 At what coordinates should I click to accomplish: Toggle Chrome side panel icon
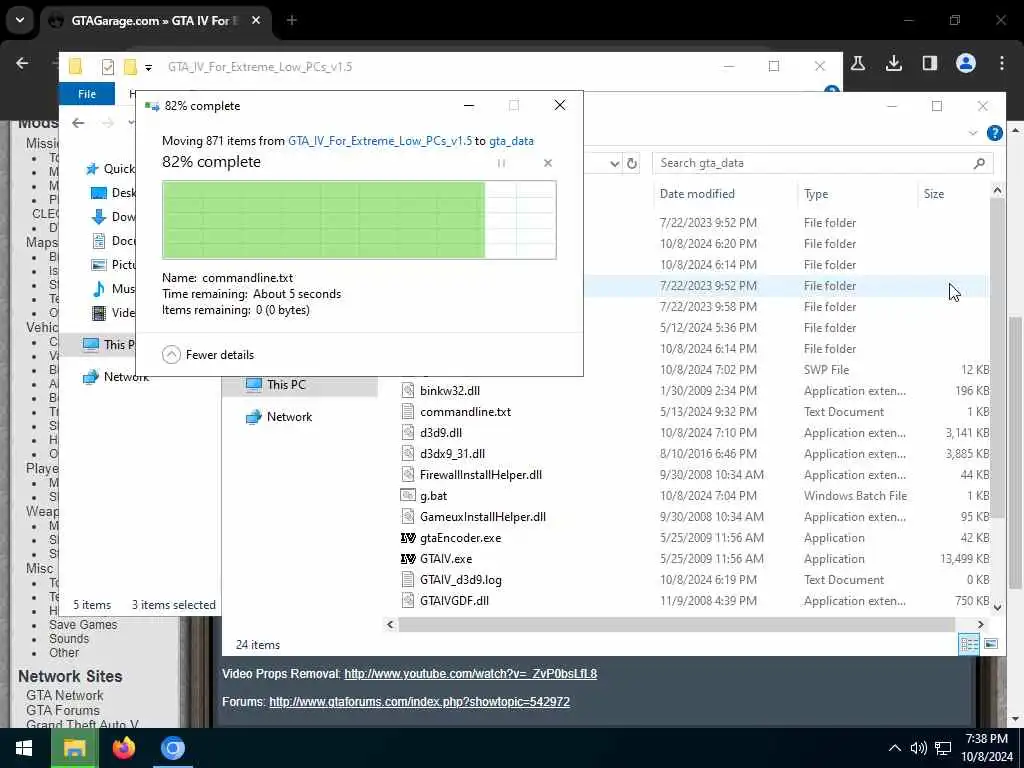pyautogui.click(x=930, y=63)
